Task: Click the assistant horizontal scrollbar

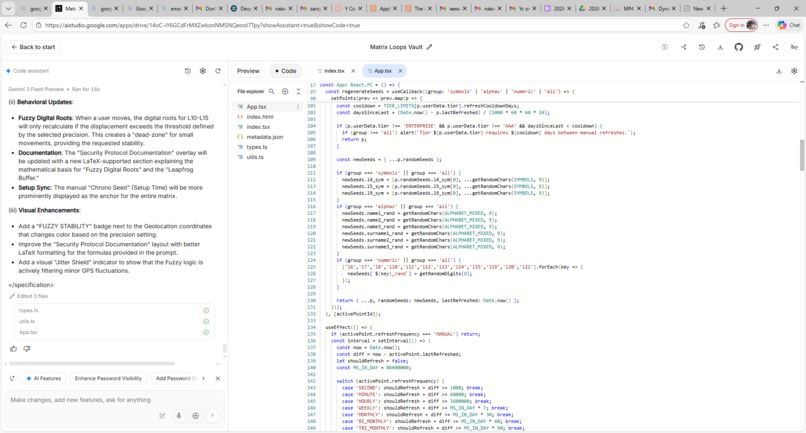Action: coord(92,364)
